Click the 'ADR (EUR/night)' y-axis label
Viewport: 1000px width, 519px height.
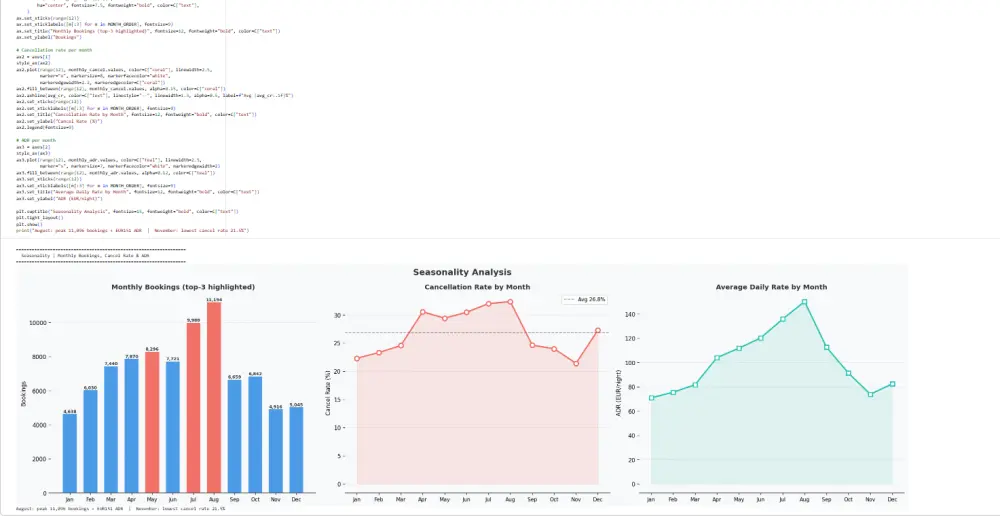618,393
